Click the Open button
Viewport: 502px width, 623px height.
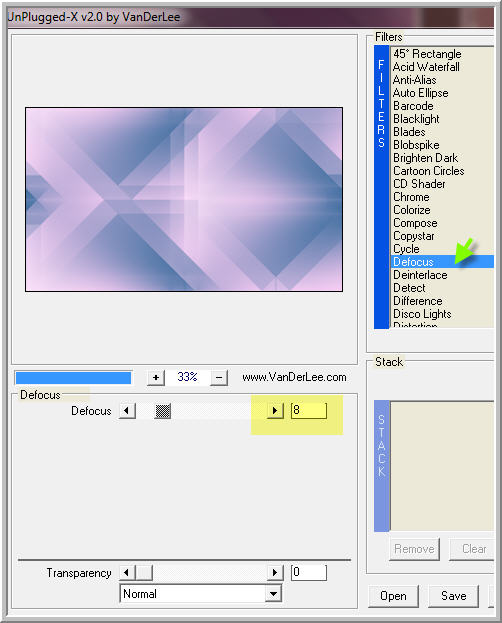click(x=393, y=596)
